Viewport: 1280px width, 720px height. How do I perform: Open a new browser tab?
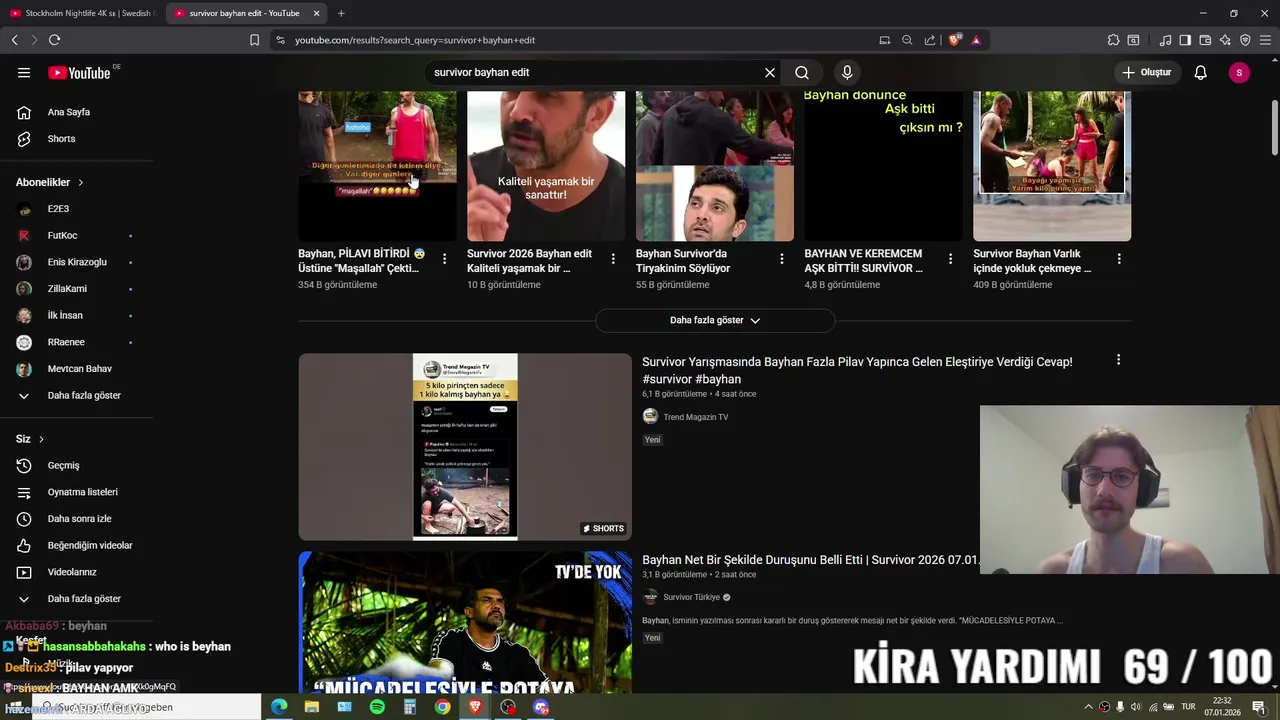coord(341,13)
